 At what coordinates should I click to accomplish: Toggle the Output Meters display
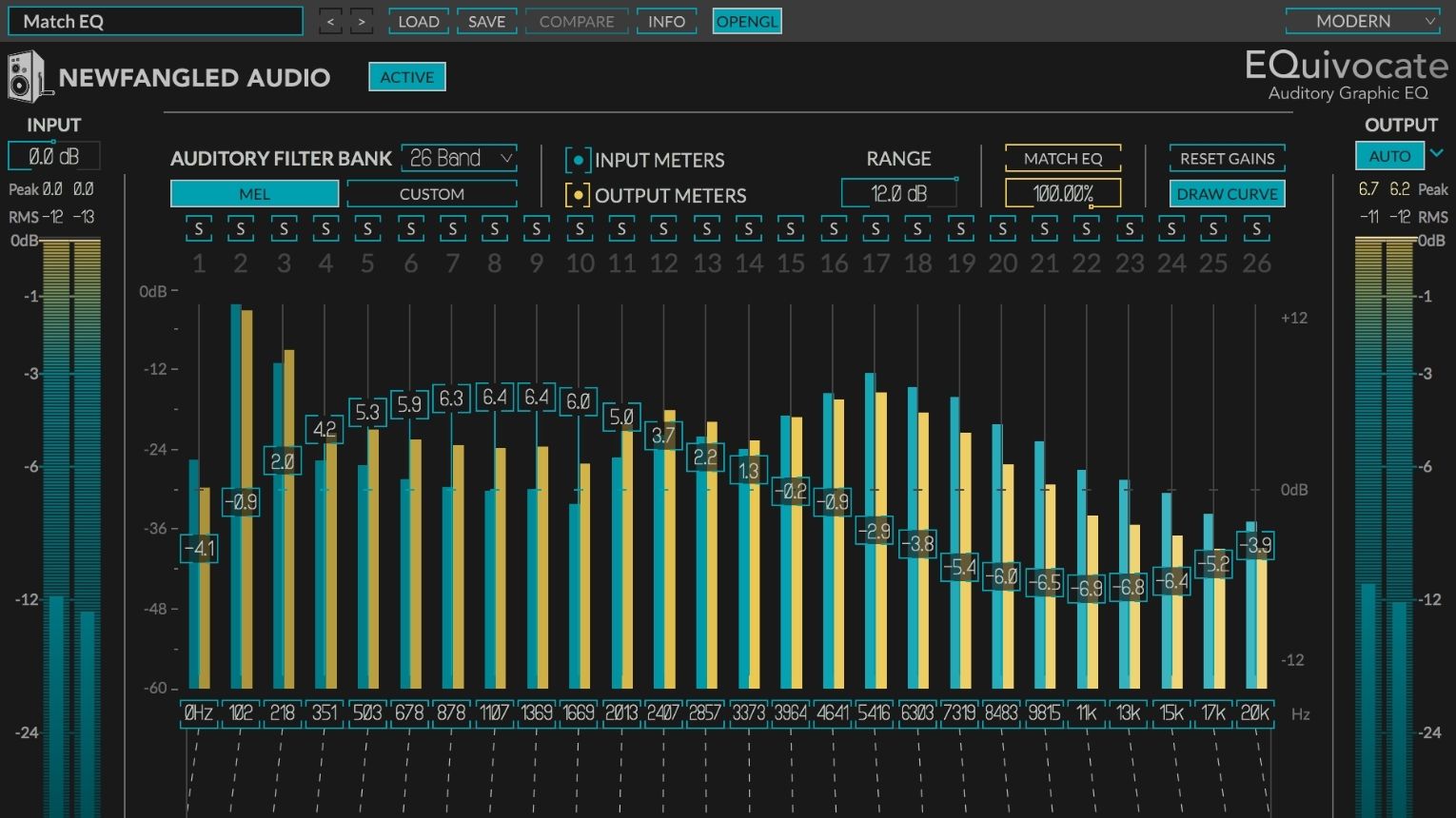tap(578, 195)
